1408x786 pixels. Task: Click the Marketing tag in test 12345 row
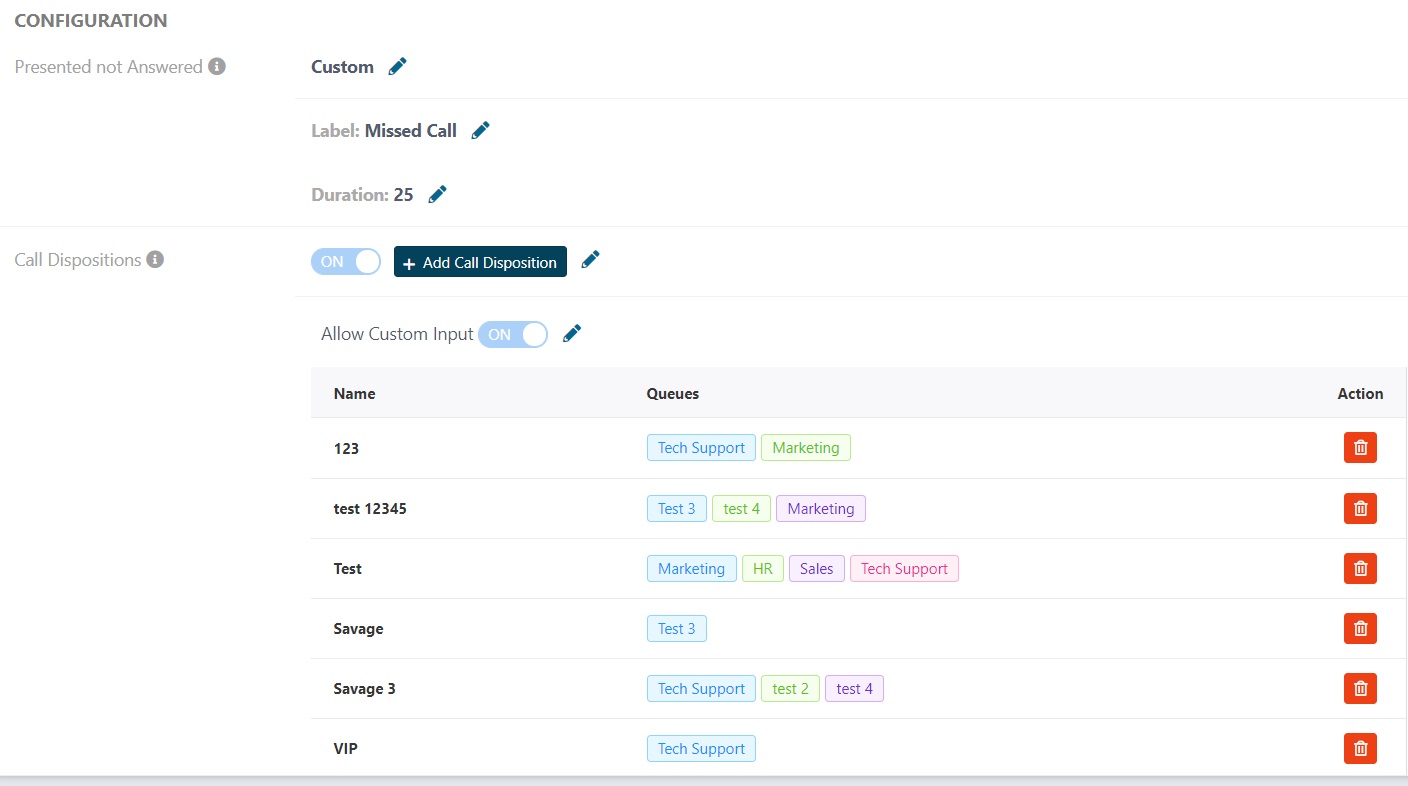[x=821, y=508]
